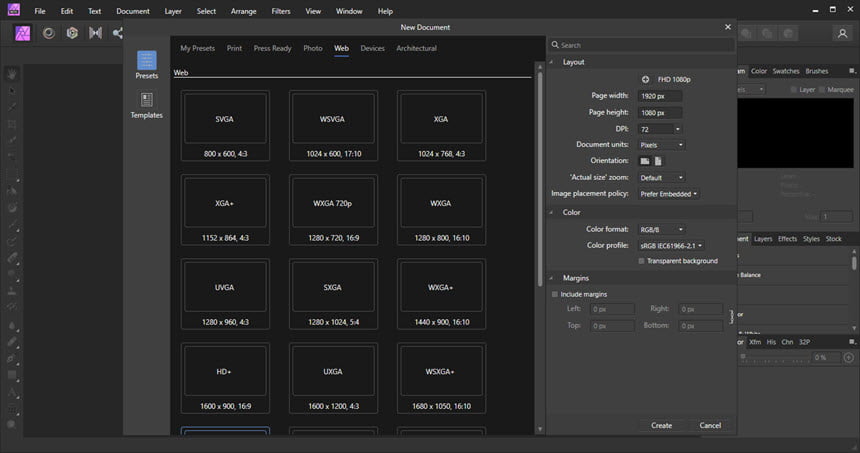860x453 pixels.
Task: Select the SVGA 800 x 600 preset
Action: tap(225, 126)
